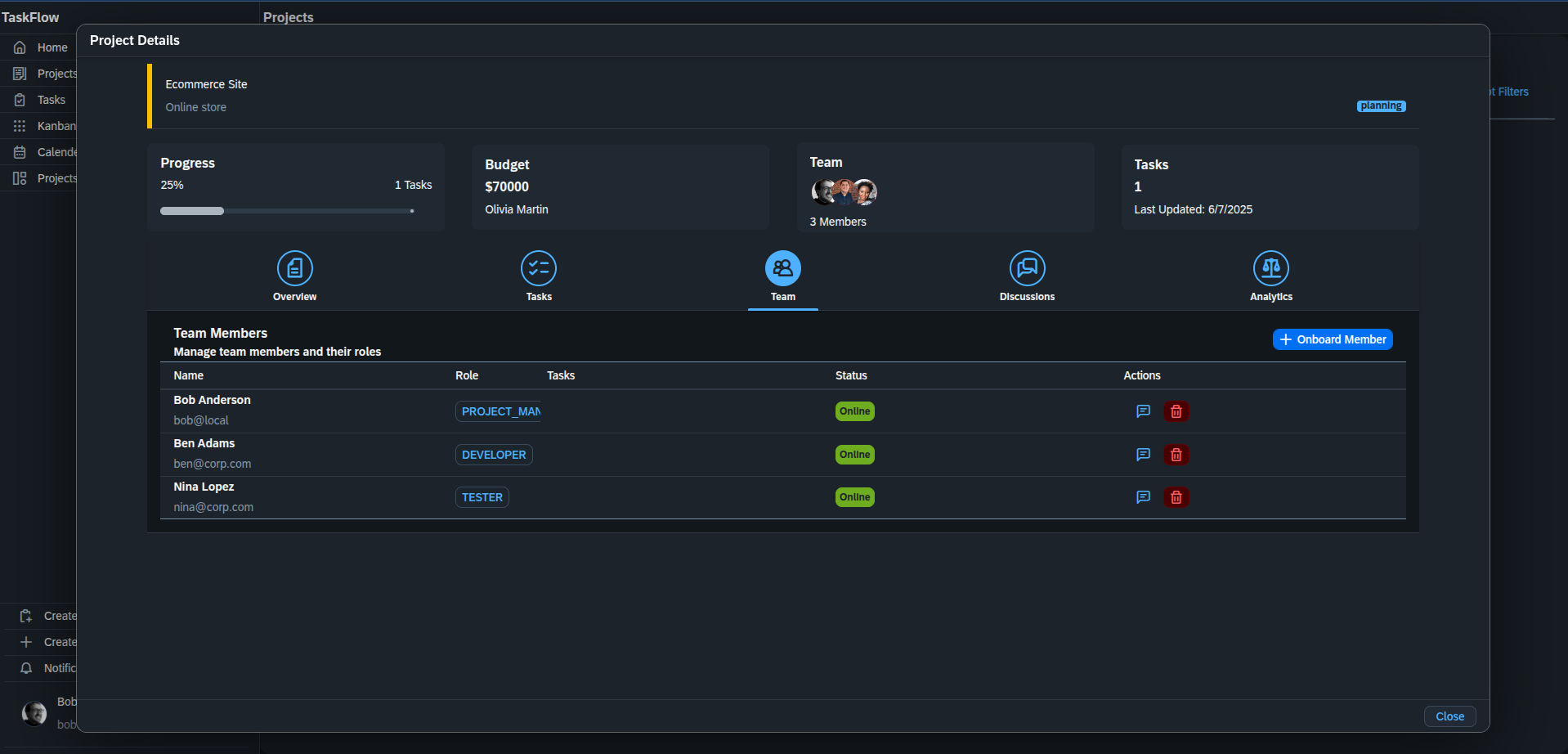Close the Project Details dialog

tap(1449, 716)
